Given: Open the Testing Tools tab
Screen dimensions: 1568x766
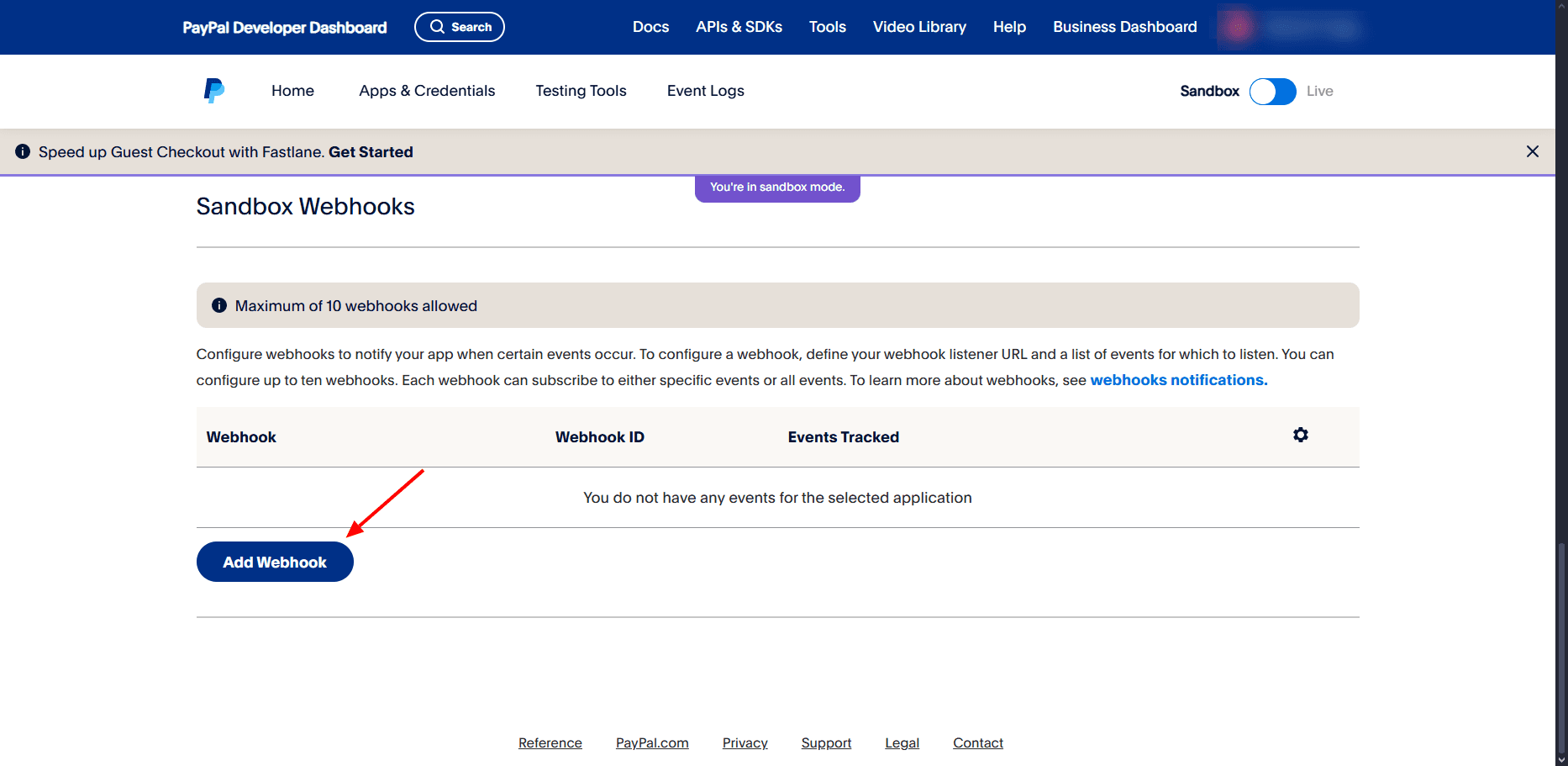Looking at the screenshot, I should [581, 90].
